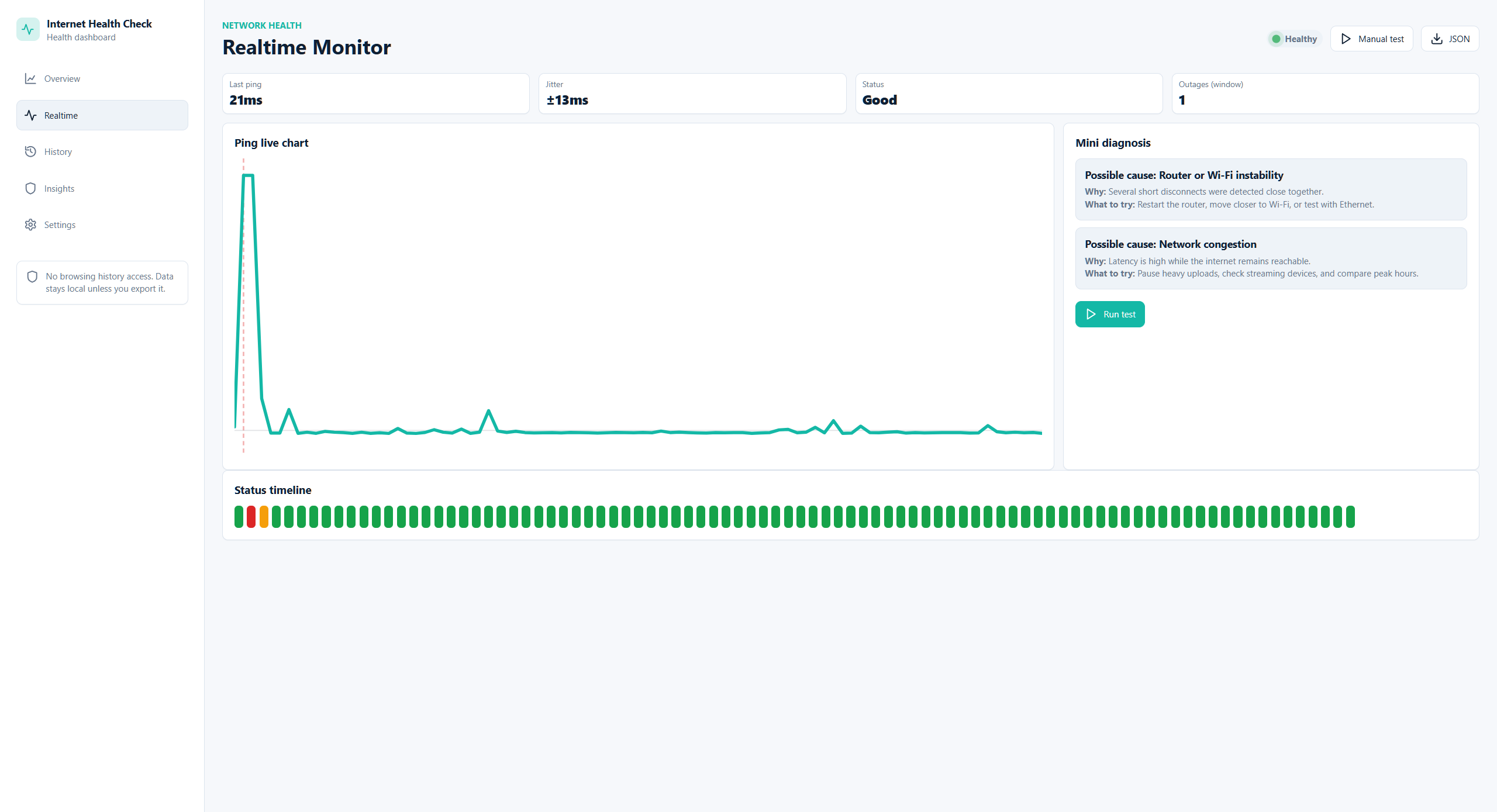Select the Realtime nav item

pos(102,115)
